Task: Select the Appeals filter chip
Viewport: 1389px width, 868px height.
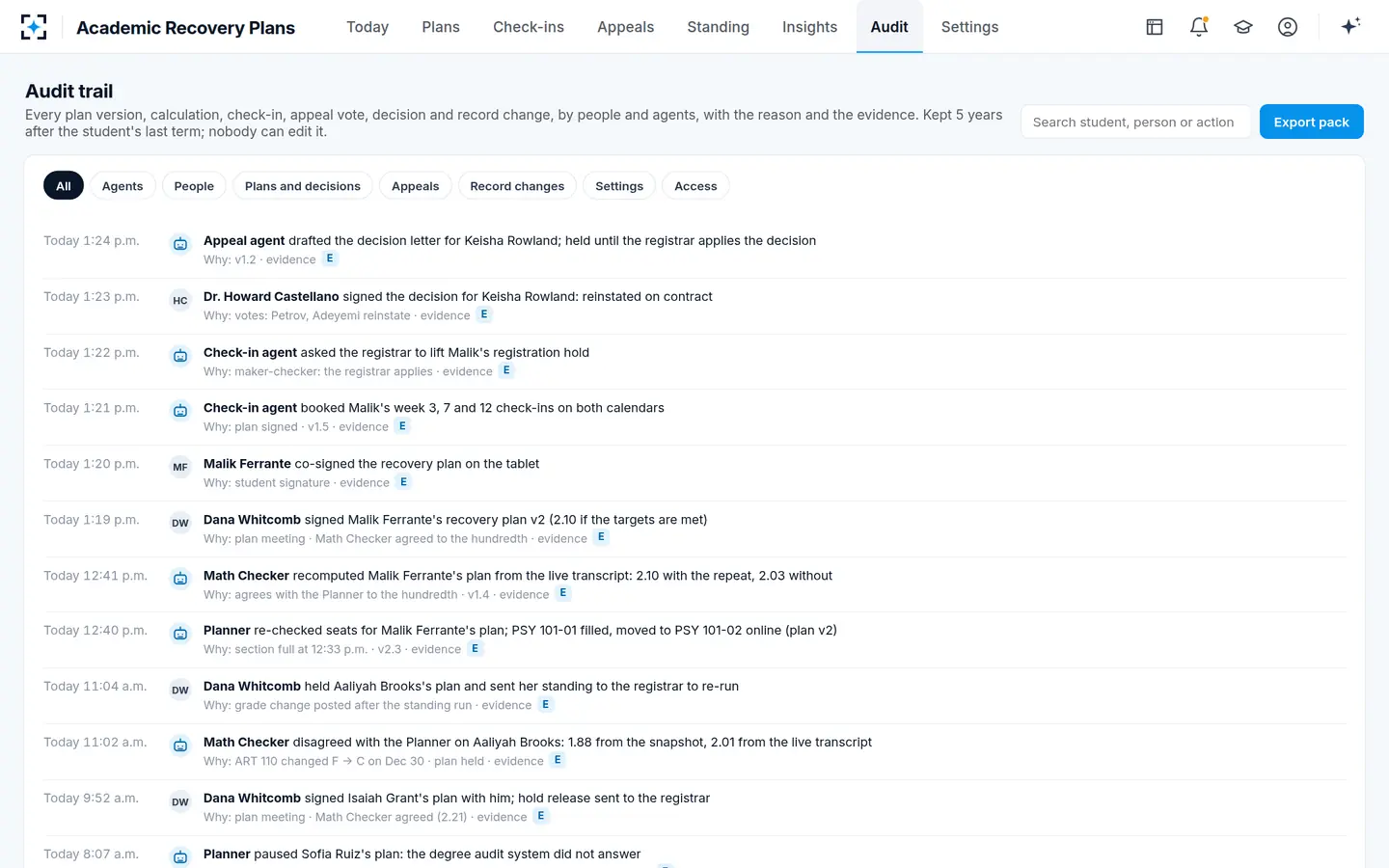Action: click(x=415, y=186)
